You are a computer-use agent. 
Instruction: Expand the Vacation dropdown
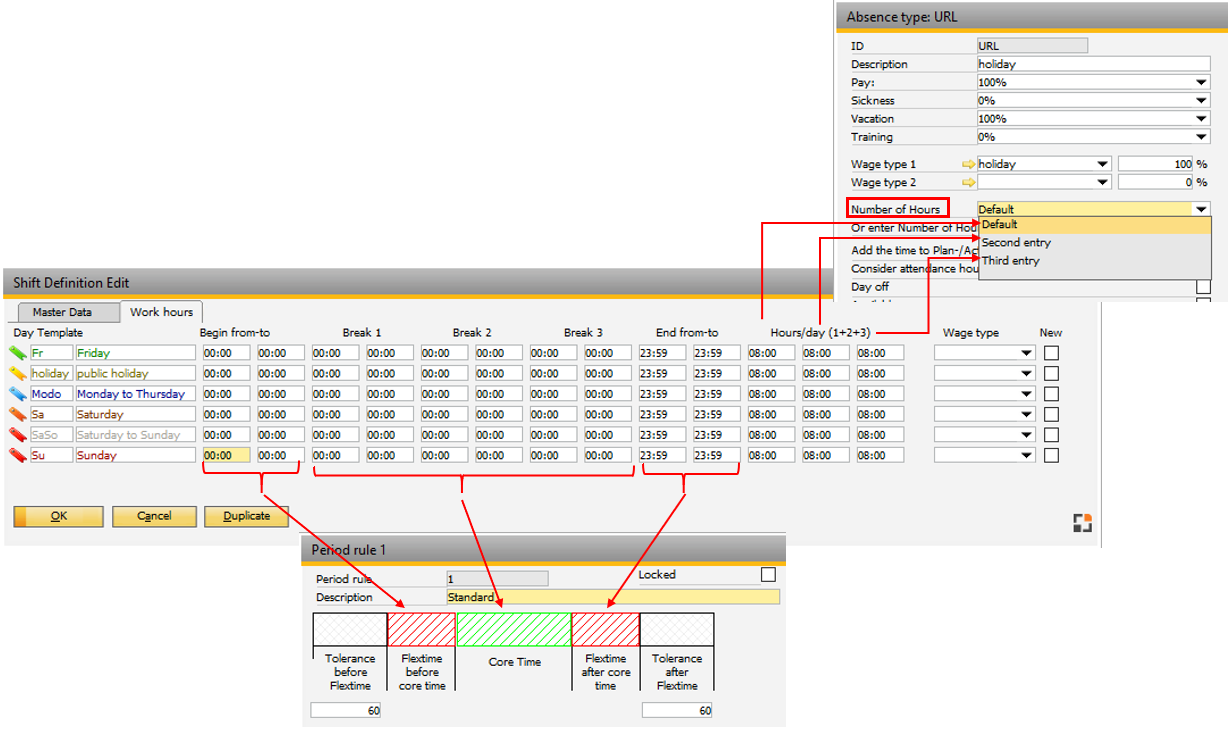click(x=1201, y=119)
